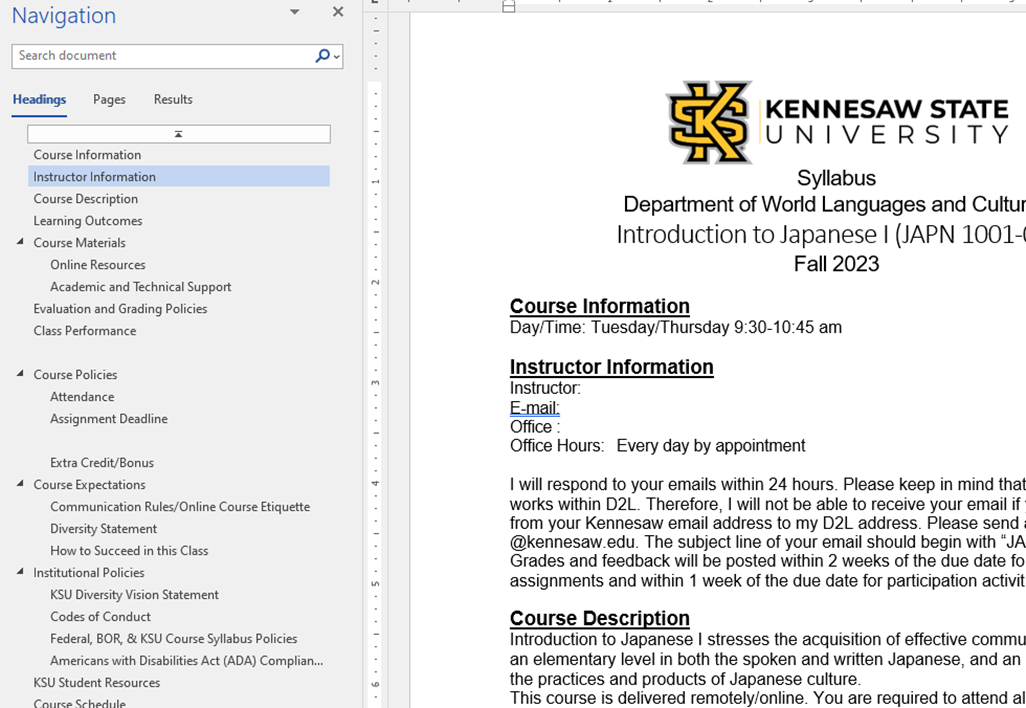Screen dimensions: 1026x708
Task: Click the jump to beginning bar
Action: [178, 134]
